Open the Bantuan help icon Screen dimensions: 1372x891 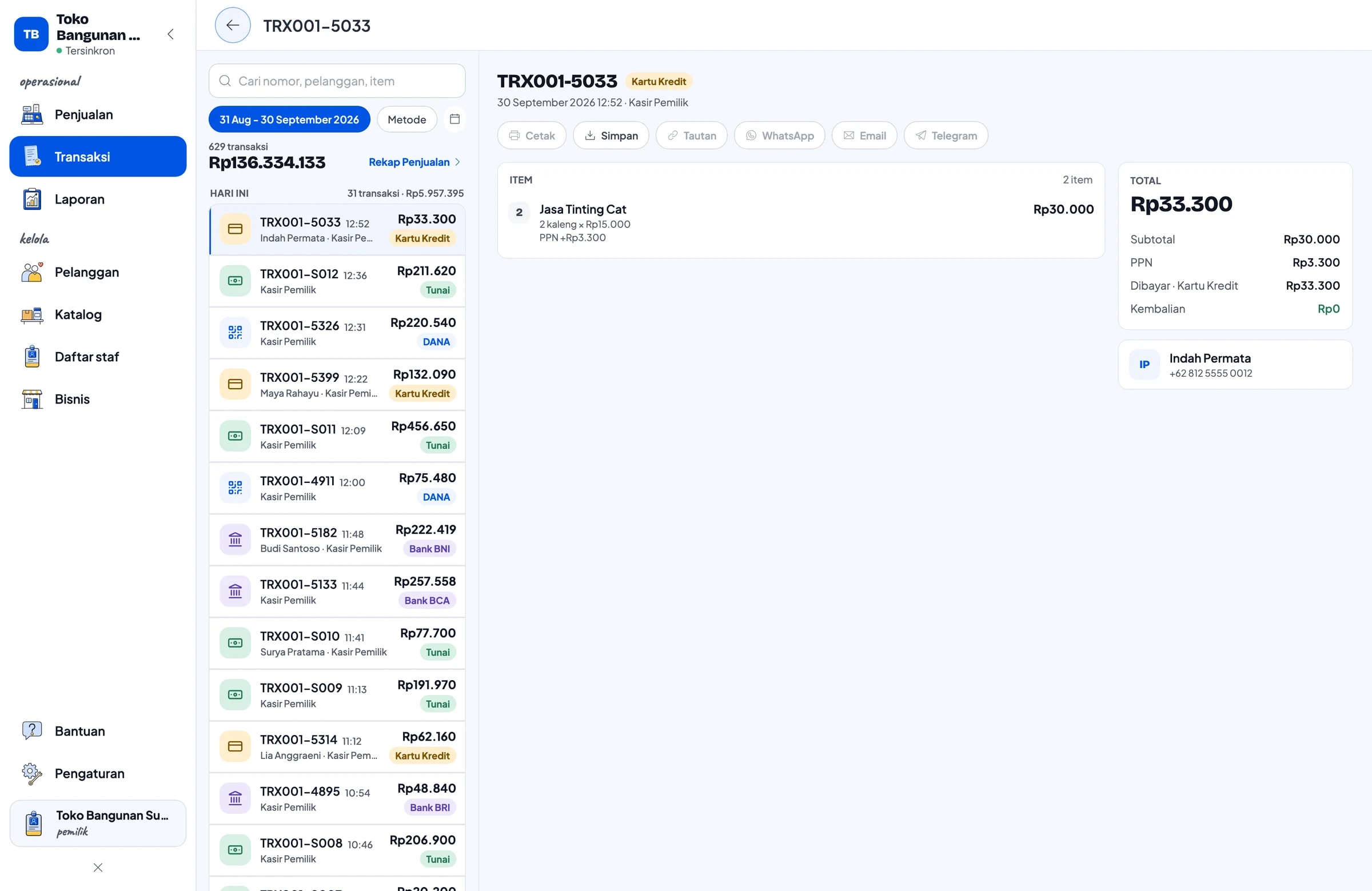click(x=32, y=731)
